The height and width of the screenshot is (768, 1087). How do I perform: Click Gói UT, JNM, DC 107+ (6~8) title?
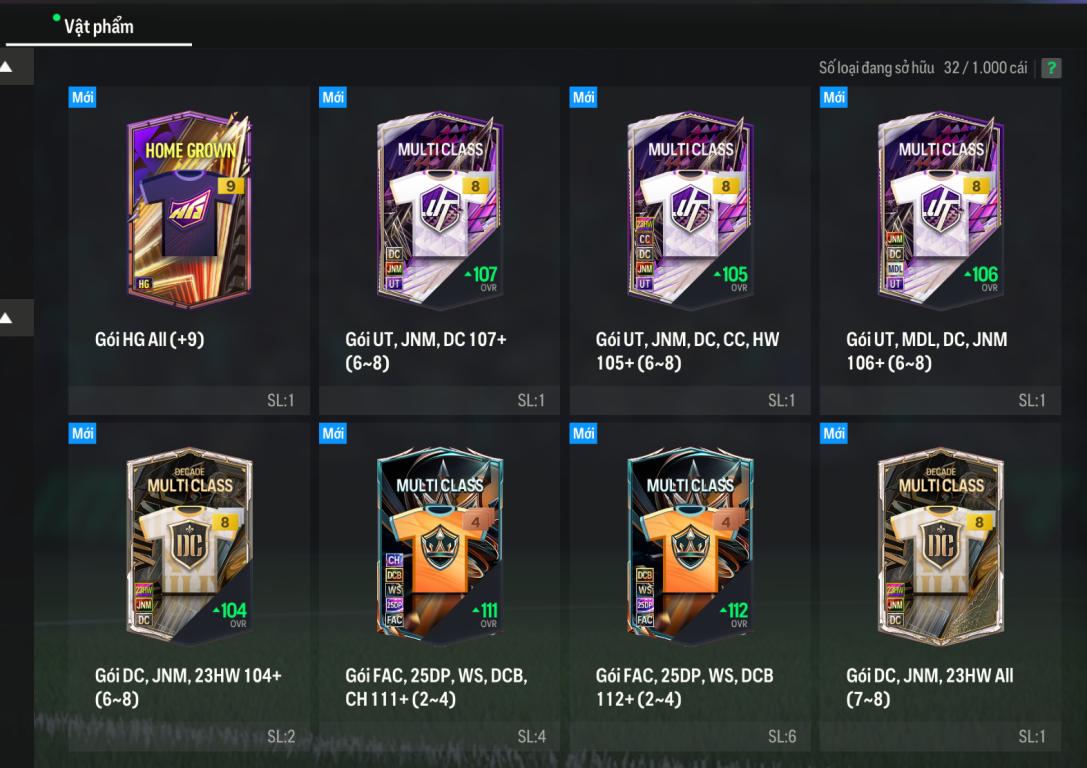(426, 351)
